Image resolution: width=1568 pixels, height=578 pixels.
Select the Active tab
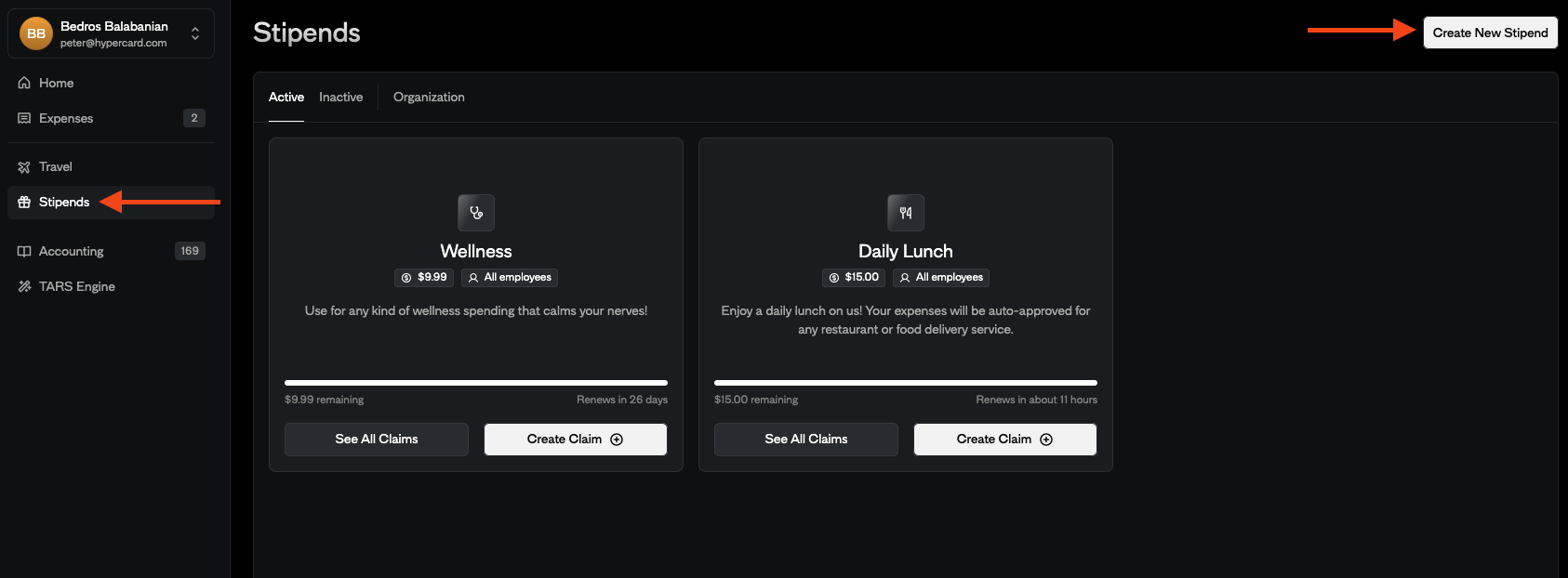coord(286,97)
